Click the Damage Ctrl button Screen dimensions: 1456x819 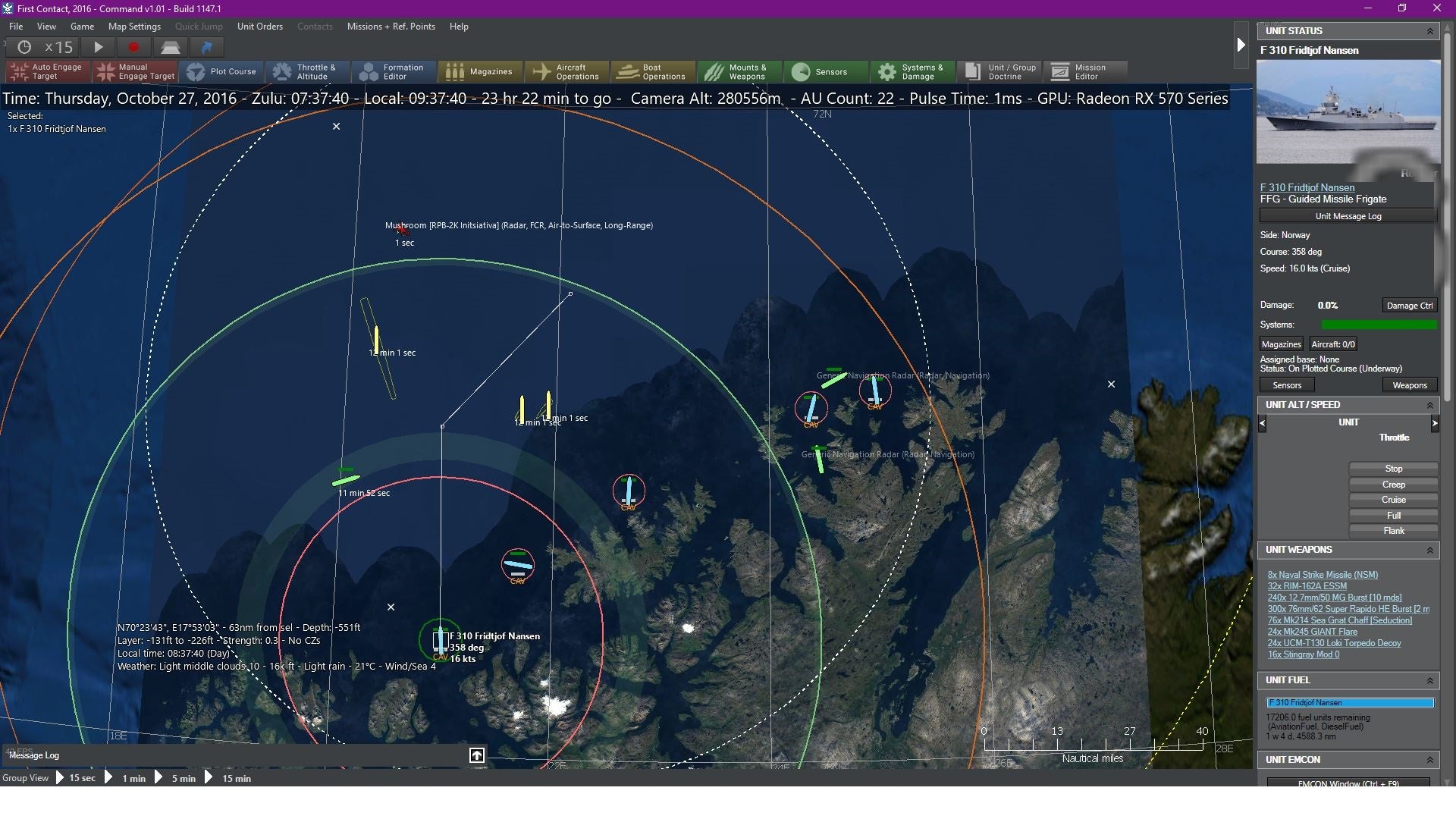point(1409,306)
